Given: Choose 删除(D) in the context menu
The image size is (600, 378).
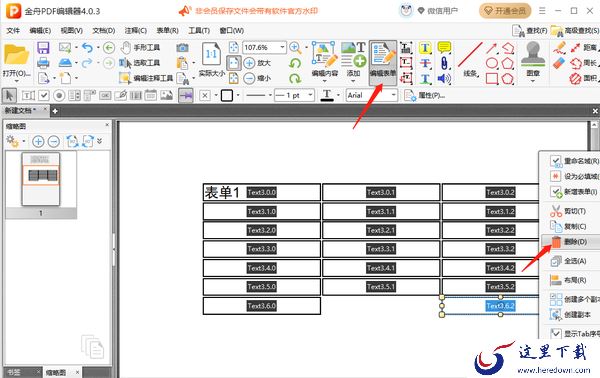Looking at the screenshot, I should [570, 242].
